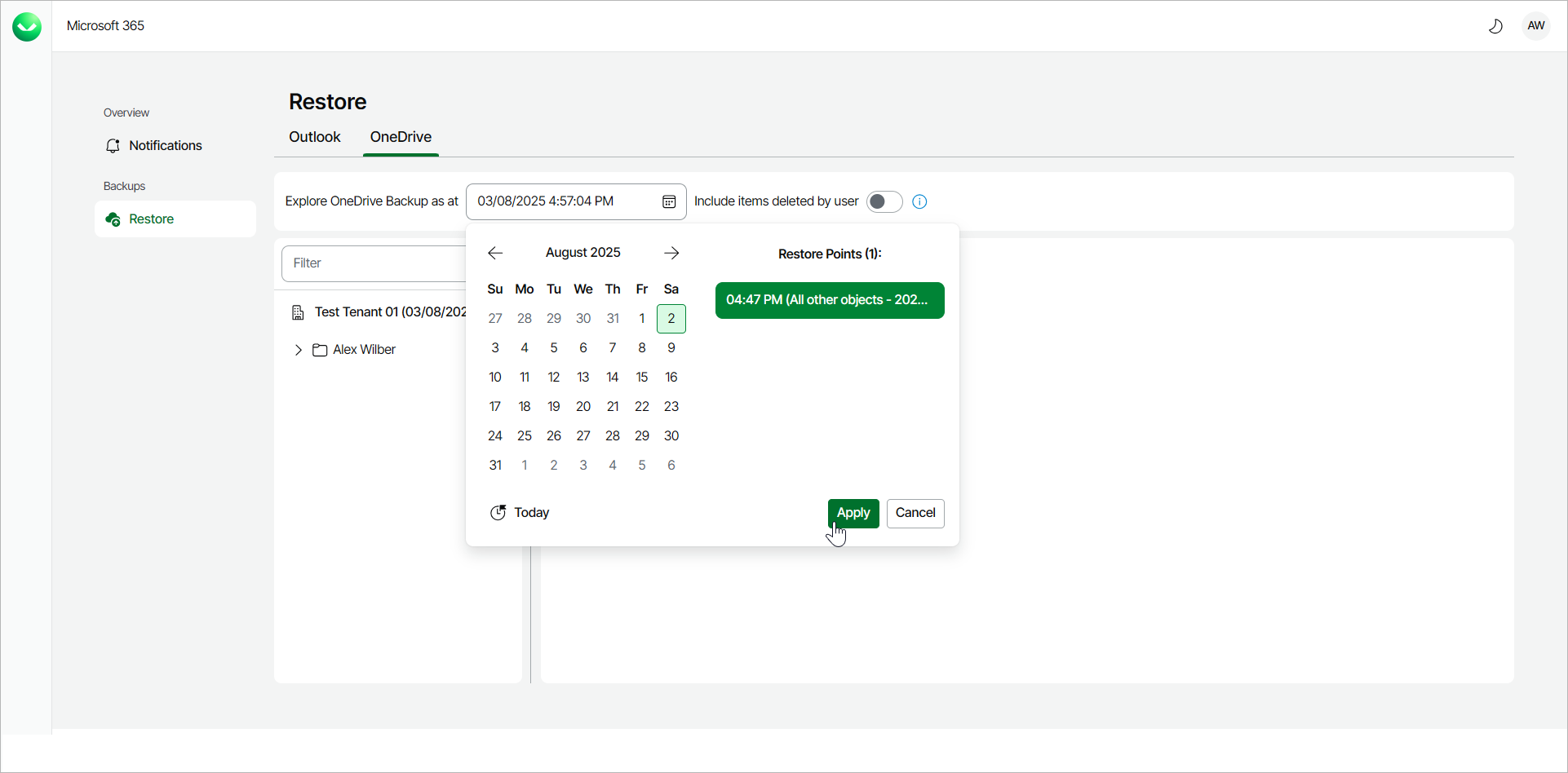This screenshot has width=1568, height=773.
Task: Open the calendar icon in the date field
Action: (669, 201)
